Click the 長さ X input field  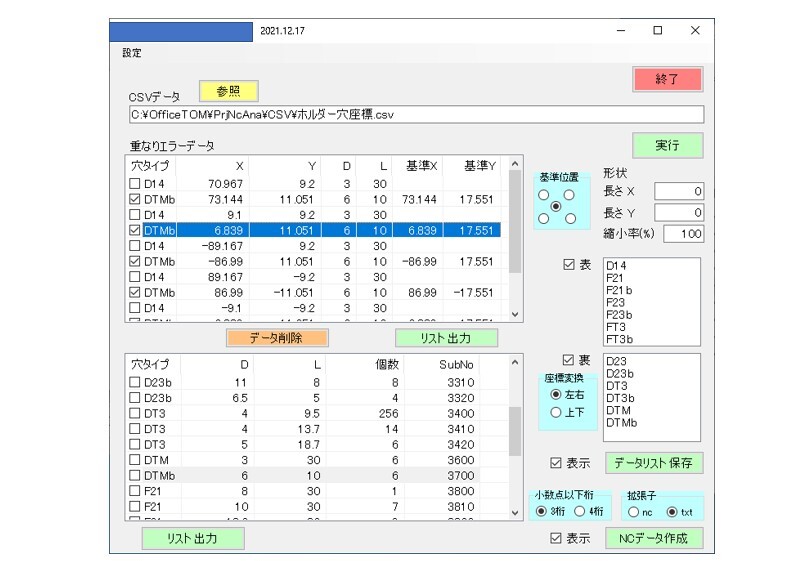click(x=679, y=191)
